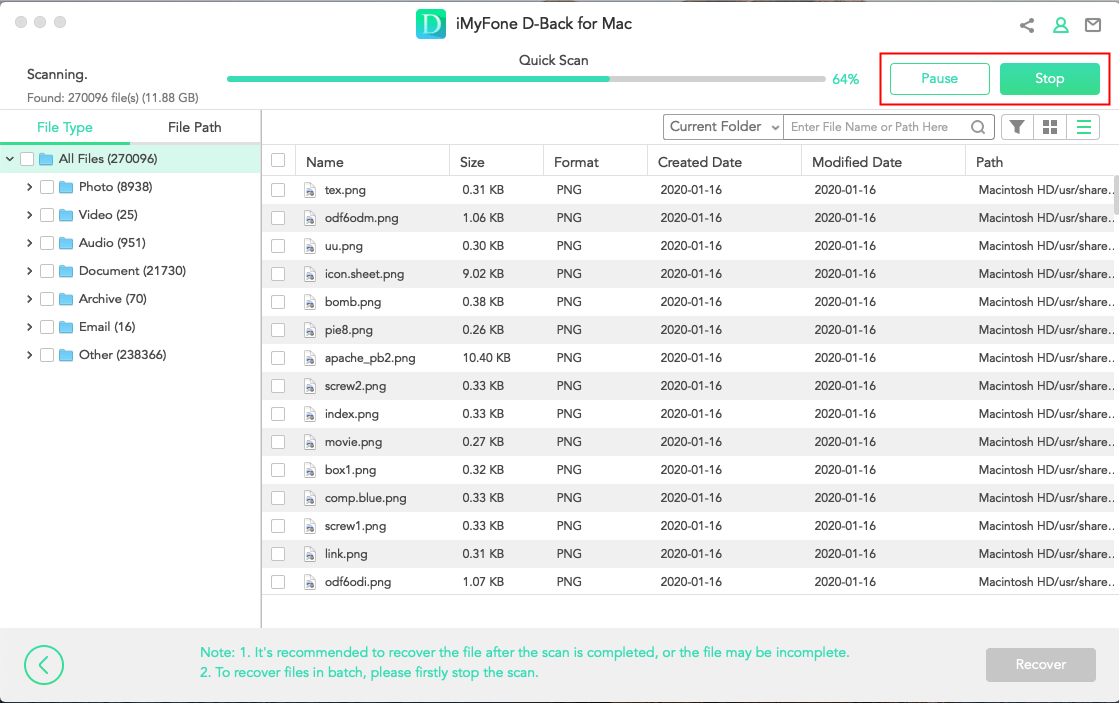Open the Current Folder dropdown
The height and width of the screenshot is (703, 1119).
coord(723,127)
